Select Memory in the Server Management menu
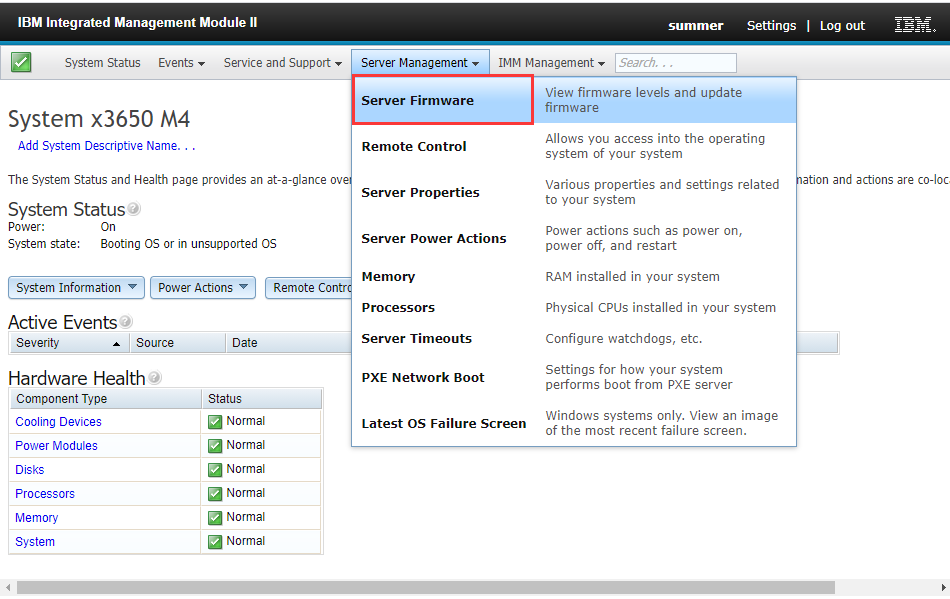950x599 pixels. pos(388,277)
